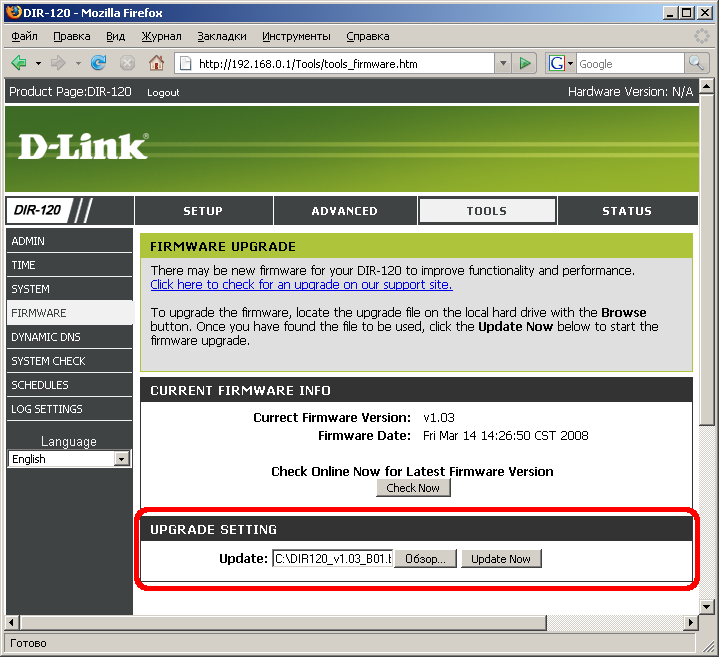
Task: Open the Инструменты menu
Action: (x=296, y=36)
